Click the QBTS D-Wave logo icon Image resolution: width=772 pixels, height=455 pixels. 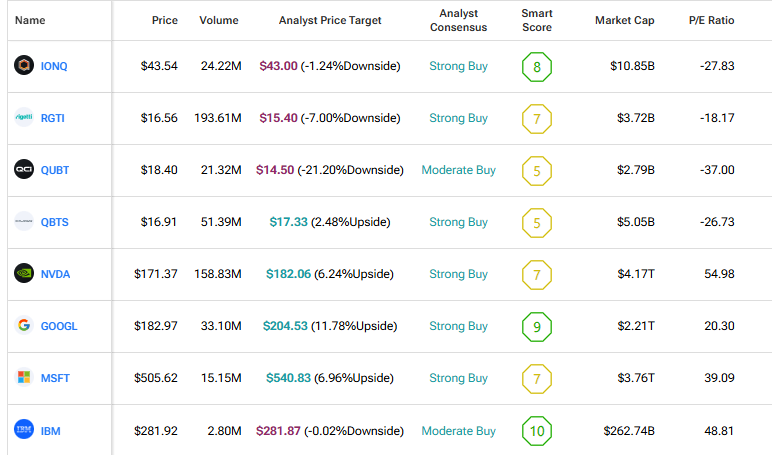[x=24, y=222]
